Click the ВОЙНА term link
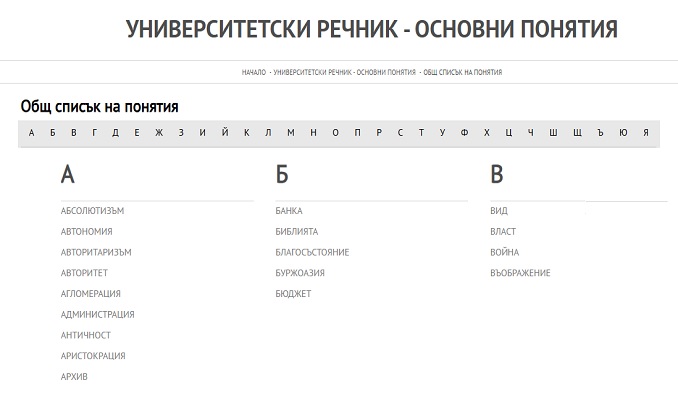The width and height of the screenshot is (678, 410). (x=505, y=252)
